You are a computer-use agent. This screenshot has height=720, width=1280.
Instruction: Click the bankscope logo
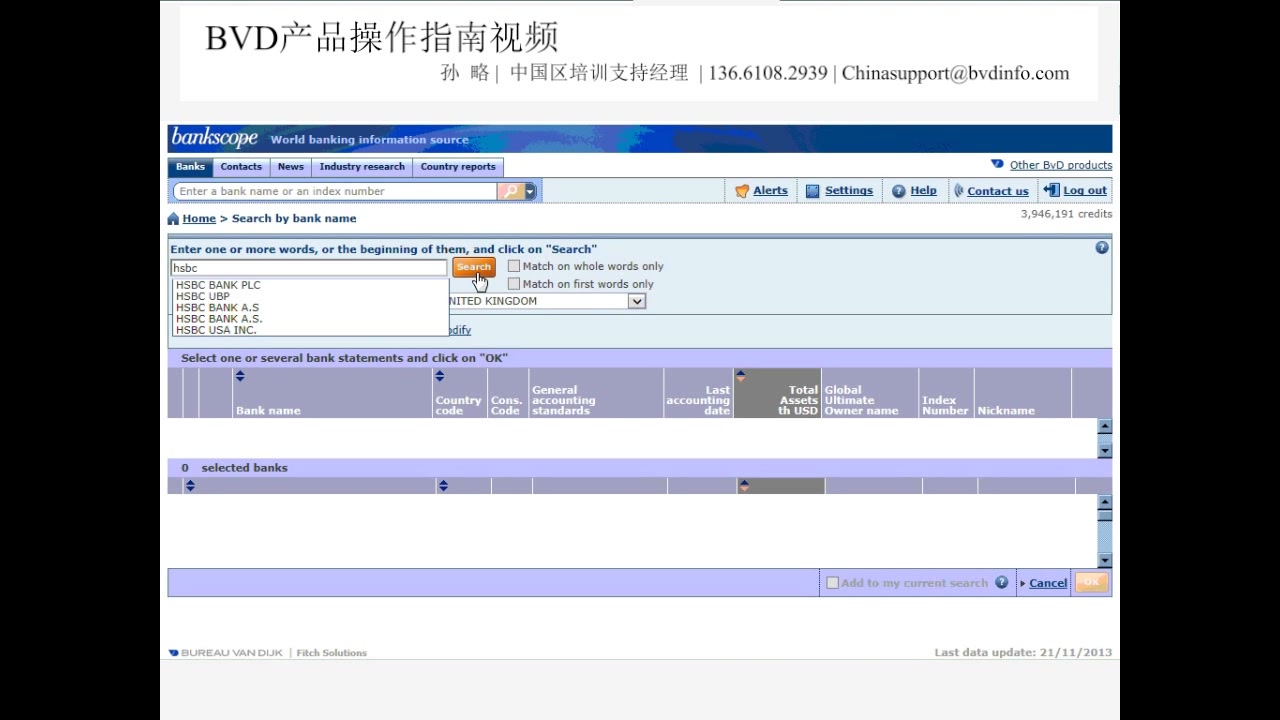pyautogui.click(x=214, y=138)
